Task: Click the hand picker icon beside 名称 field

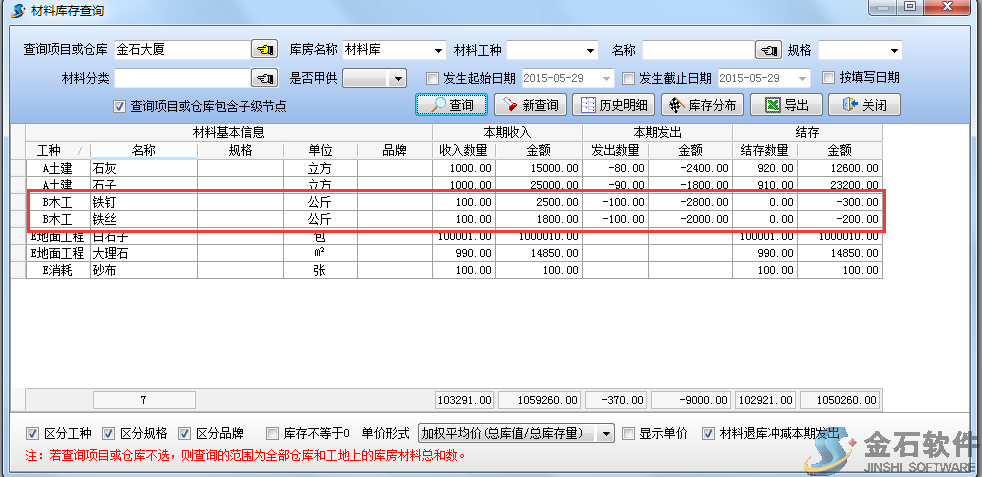Action: click(768, 50)
